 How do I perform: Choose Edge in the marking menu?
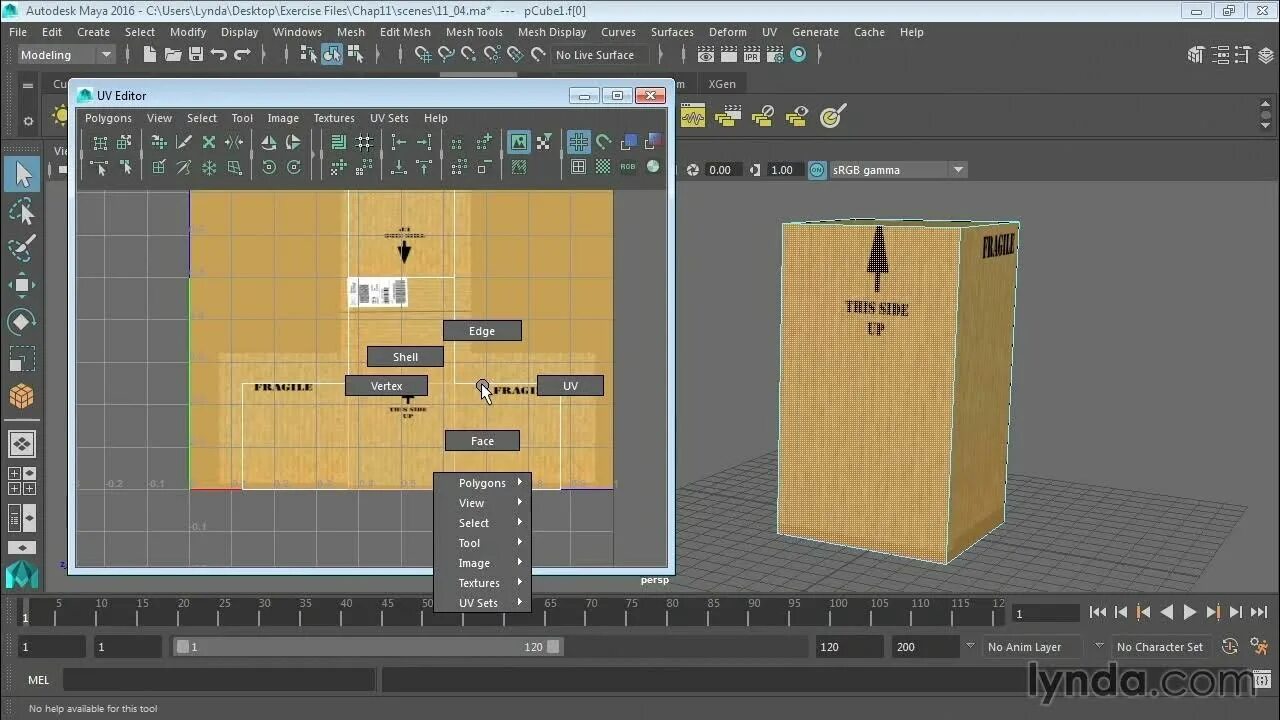pos(482,331)
